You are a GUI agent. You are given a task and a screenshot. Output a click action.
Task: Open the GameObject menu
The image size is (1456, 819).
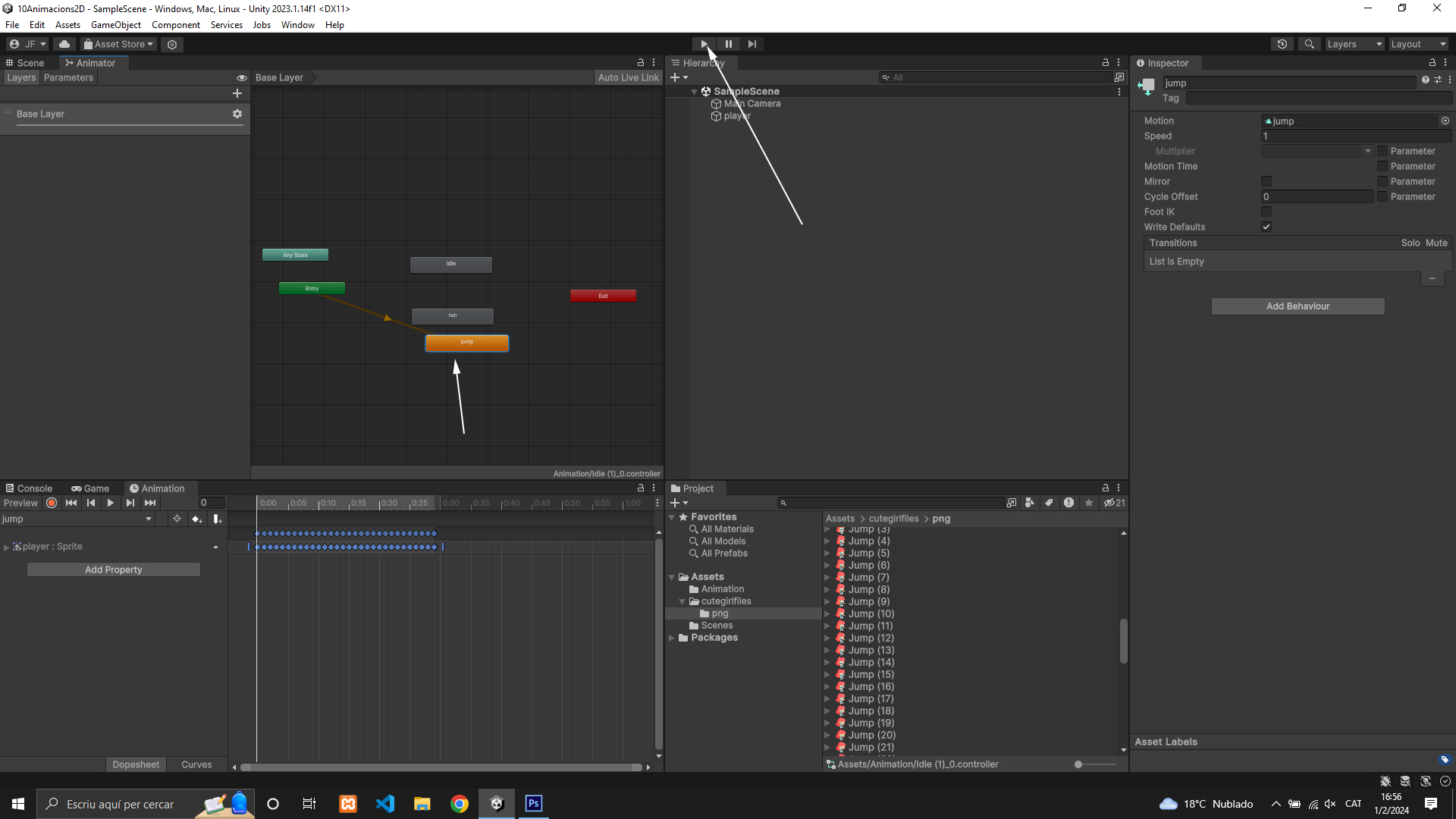[115, 25]
